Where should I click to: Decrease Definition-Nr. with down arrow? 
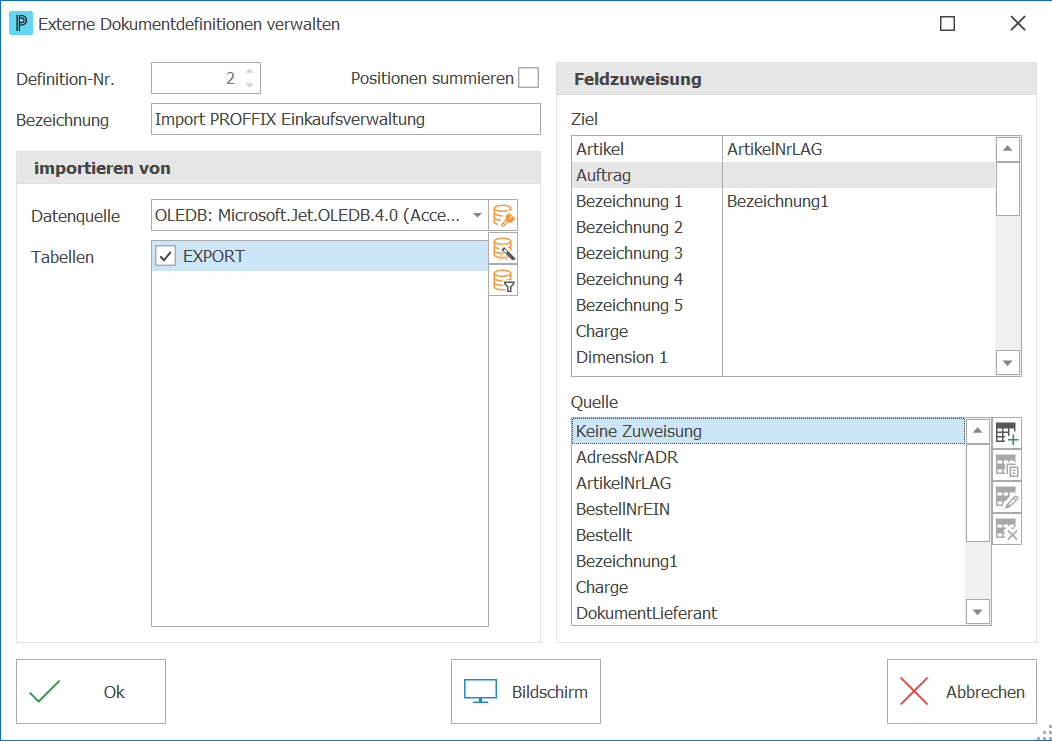point(250,85)
